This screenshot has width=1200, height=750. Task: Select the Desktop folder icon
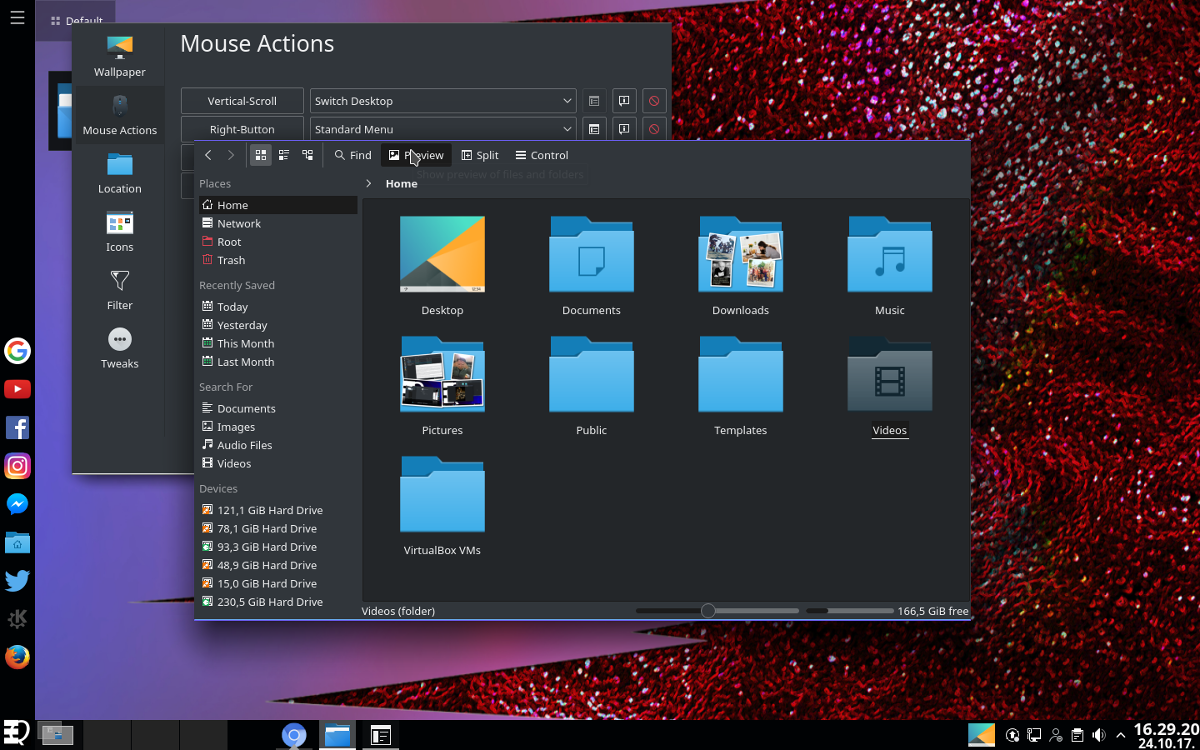click(442, 254)
